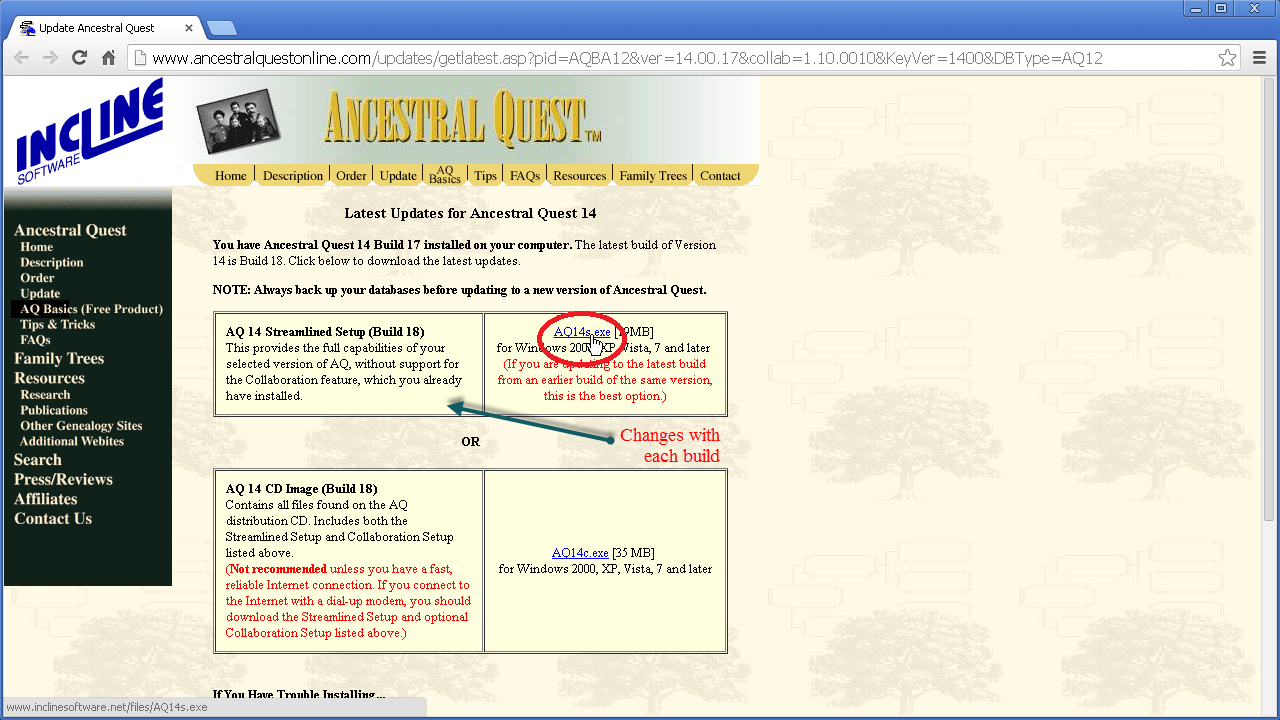Open Resources sidebar heading
Image resolution: width=1280 pixels, height=720 pixels.
49,378
